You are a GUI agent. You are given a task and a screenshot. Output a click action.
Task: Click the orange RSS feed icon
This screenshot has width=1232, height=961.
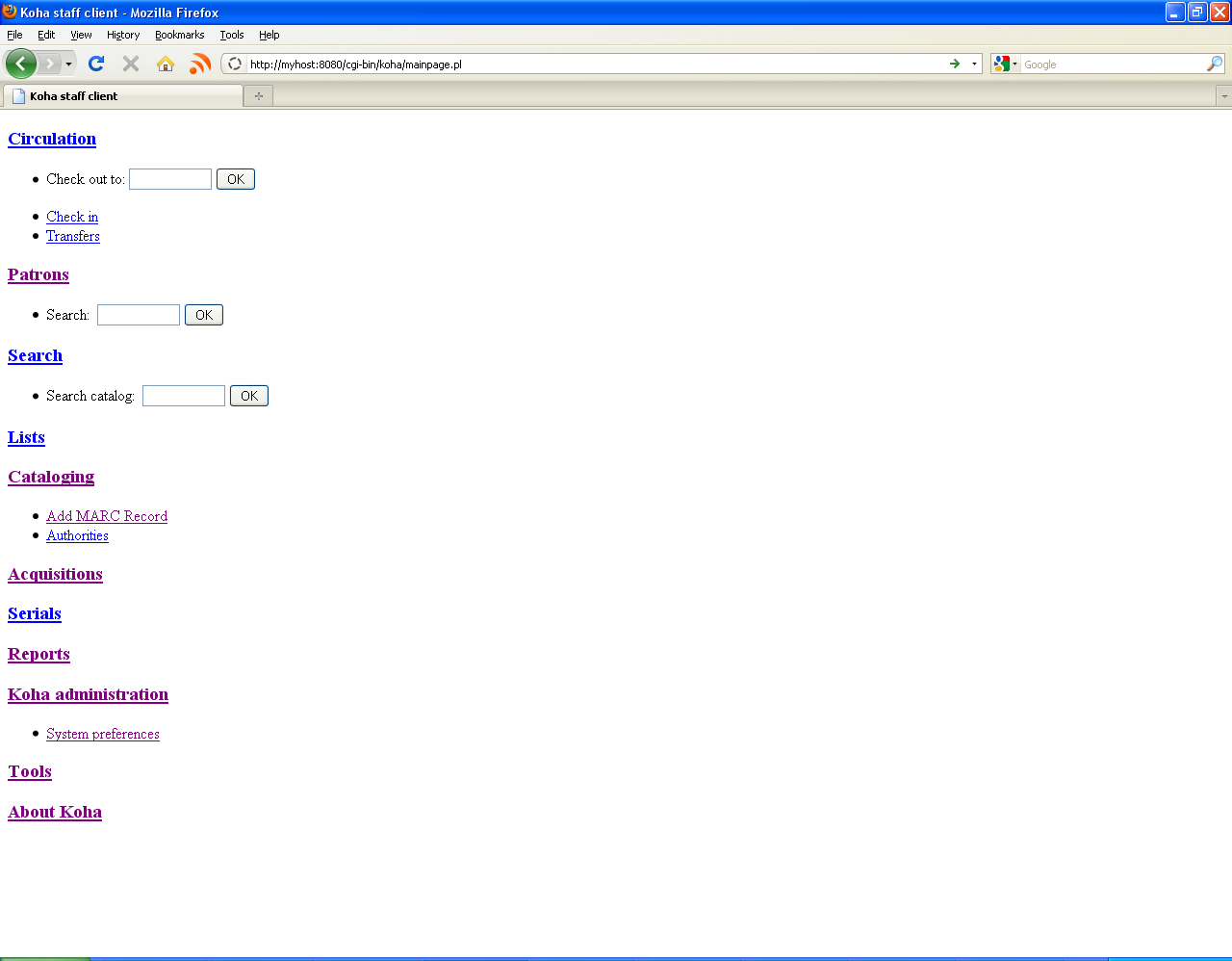point(200,64)
